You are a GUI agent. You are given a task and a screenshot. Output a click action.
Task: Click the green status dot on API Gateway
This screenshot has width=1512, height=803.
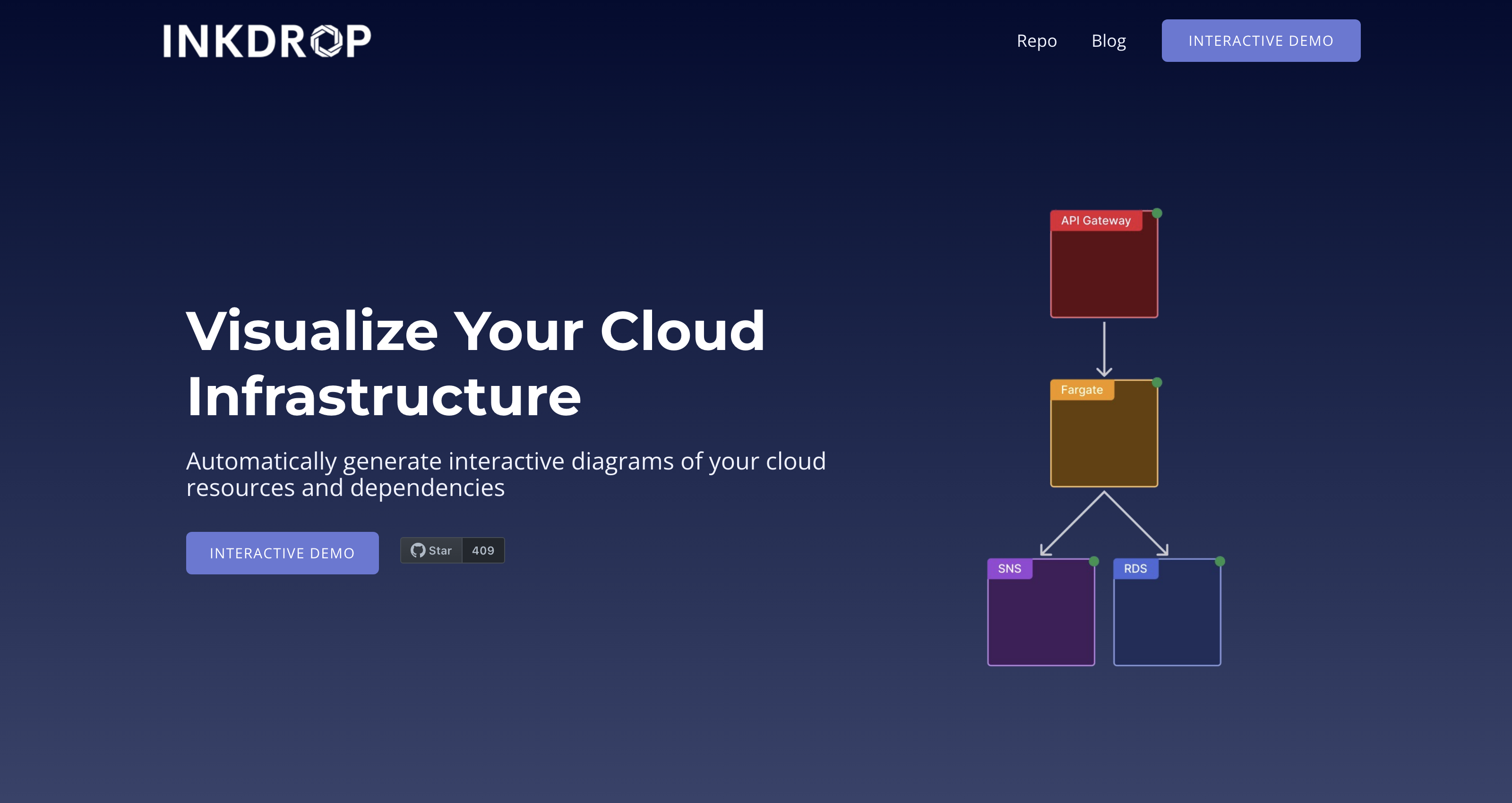[x=1157, y=213]
